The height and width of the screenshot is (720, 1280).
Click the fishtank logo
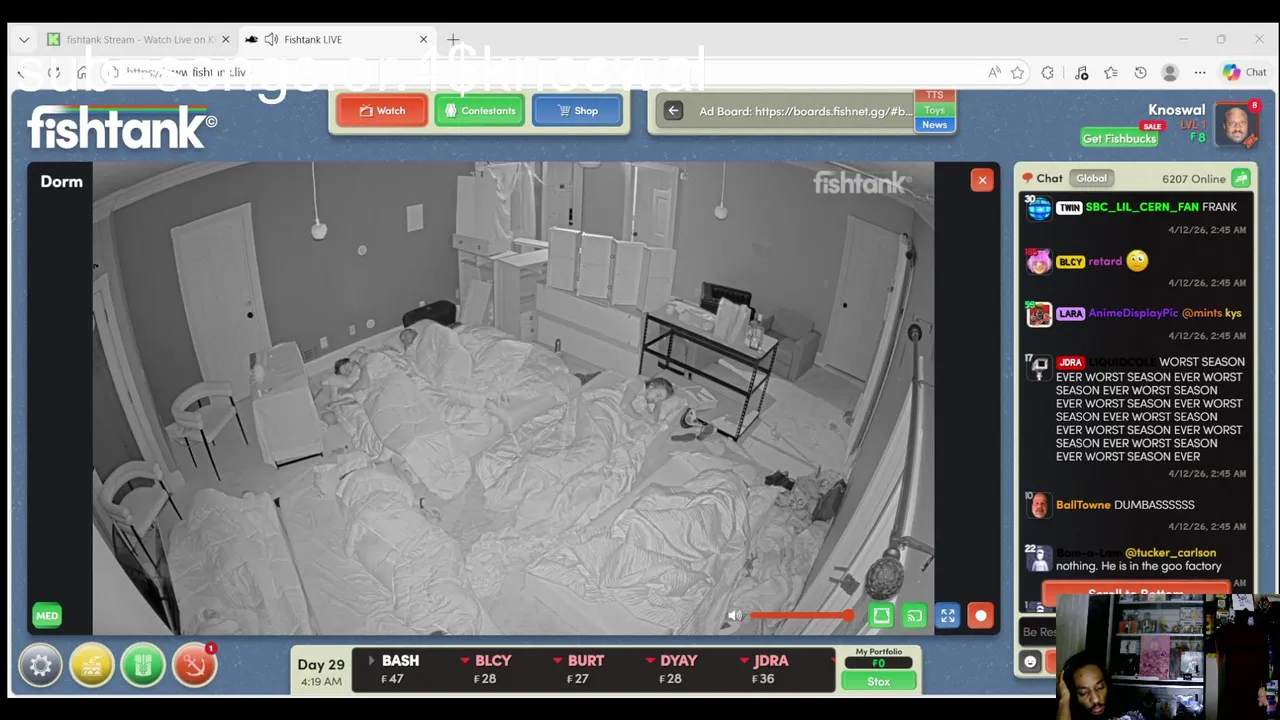pos(121,129)
